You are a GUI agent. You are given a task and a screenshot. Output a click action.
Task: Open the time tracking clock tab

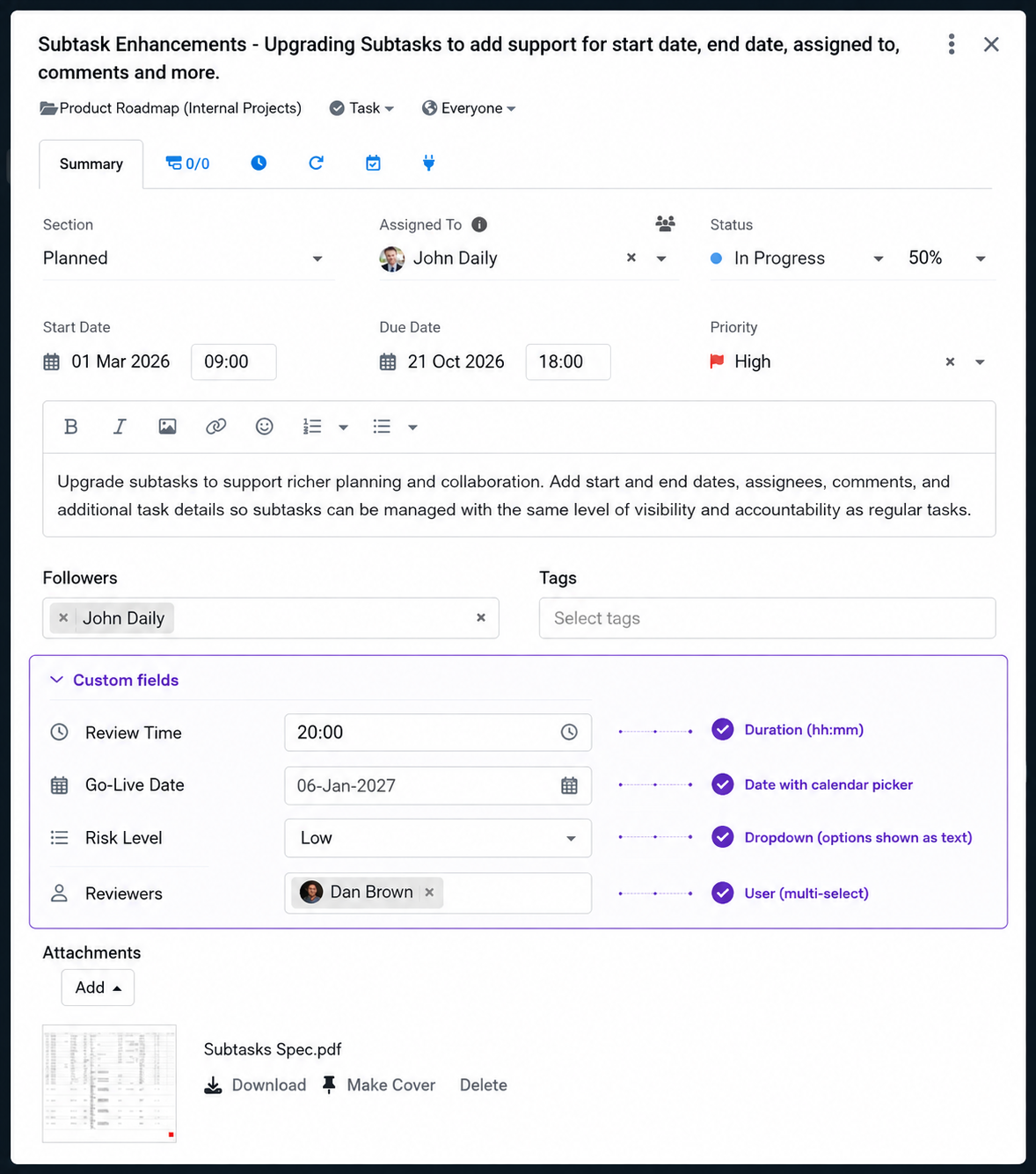click(x=259, y=163)
